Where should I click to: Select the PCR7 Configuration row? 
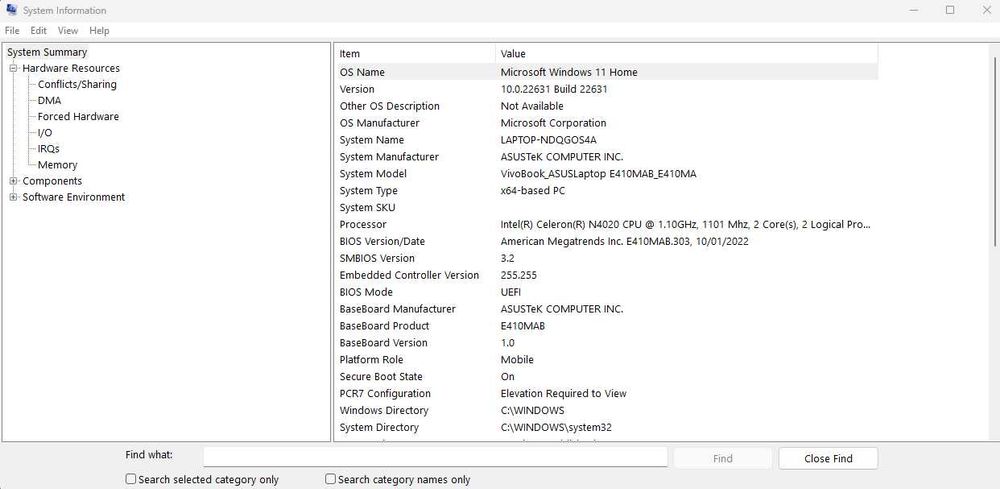[607, 393]
